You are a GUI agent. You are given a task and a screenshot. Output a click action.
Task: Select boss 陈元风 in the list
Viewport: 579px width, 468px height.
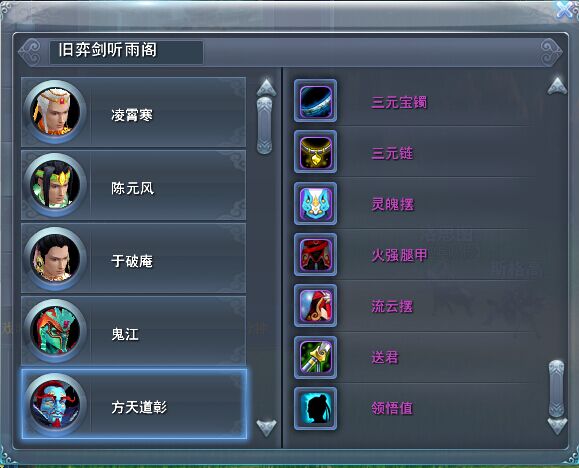[134, 185]
